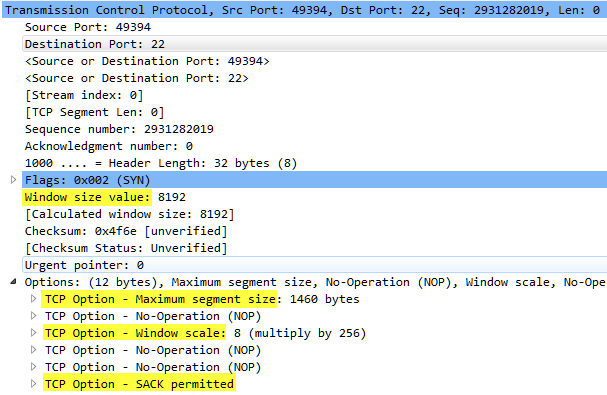The height and width of the screenshot is (395, 607).
Task: Select the Flags: 0x002 (SYN) row
Action: coord(314,180)
